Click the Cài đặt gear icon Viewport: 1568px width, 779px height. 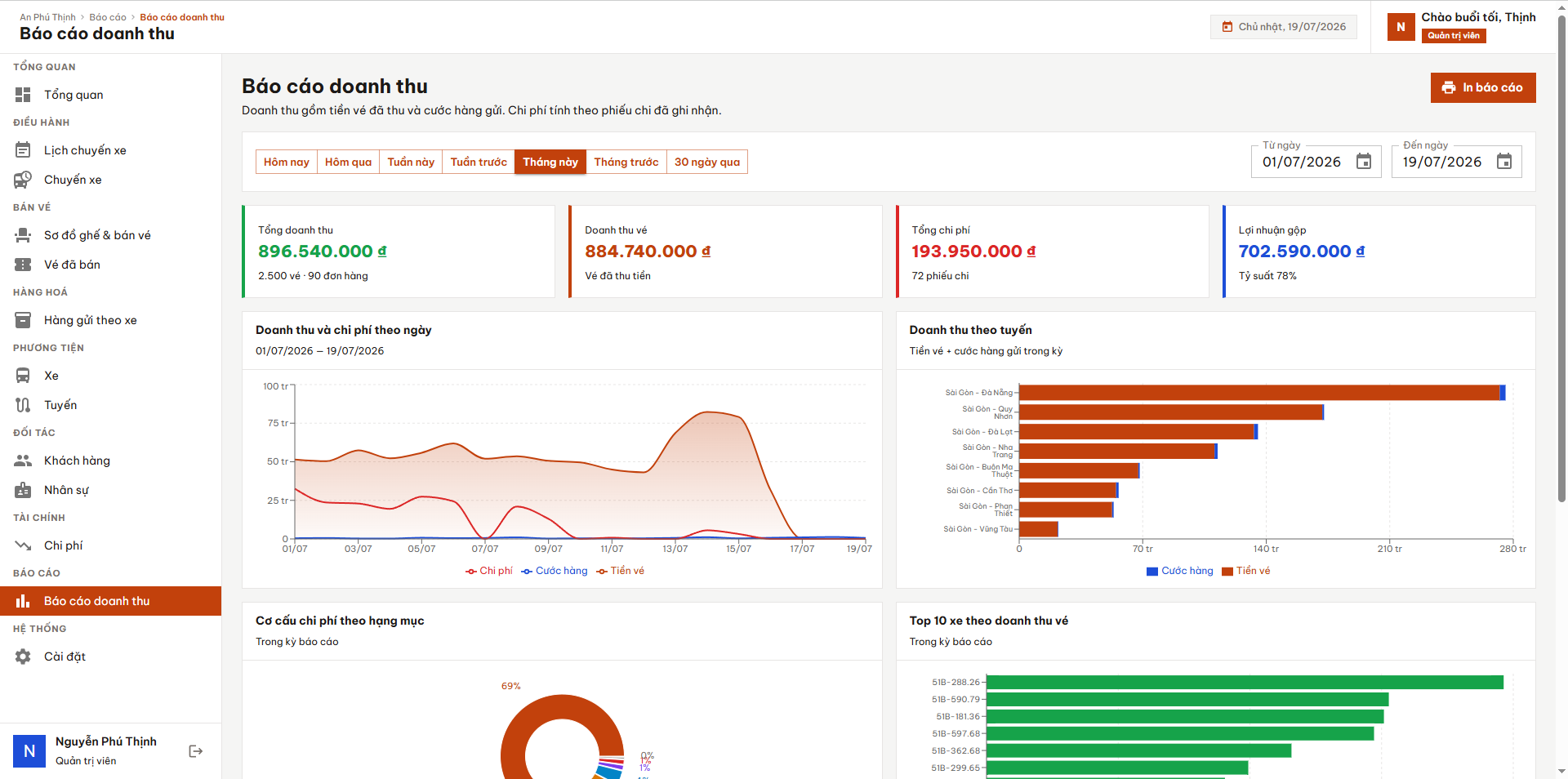(23, 657)
